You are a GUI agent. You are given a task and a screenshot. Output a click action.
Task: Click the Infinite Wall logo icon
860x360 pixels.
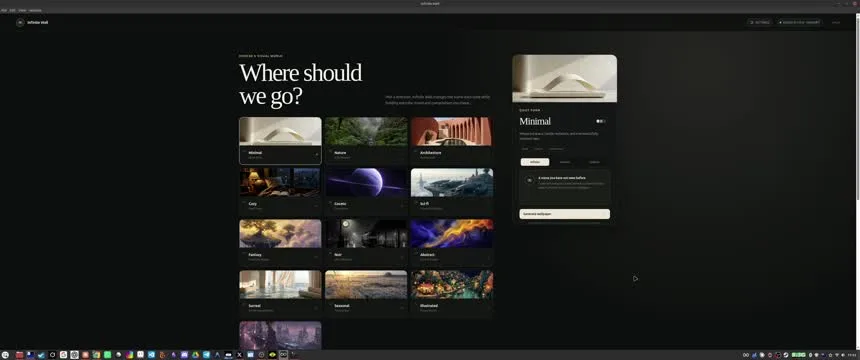pyautogui.click(x=20, y=22)
